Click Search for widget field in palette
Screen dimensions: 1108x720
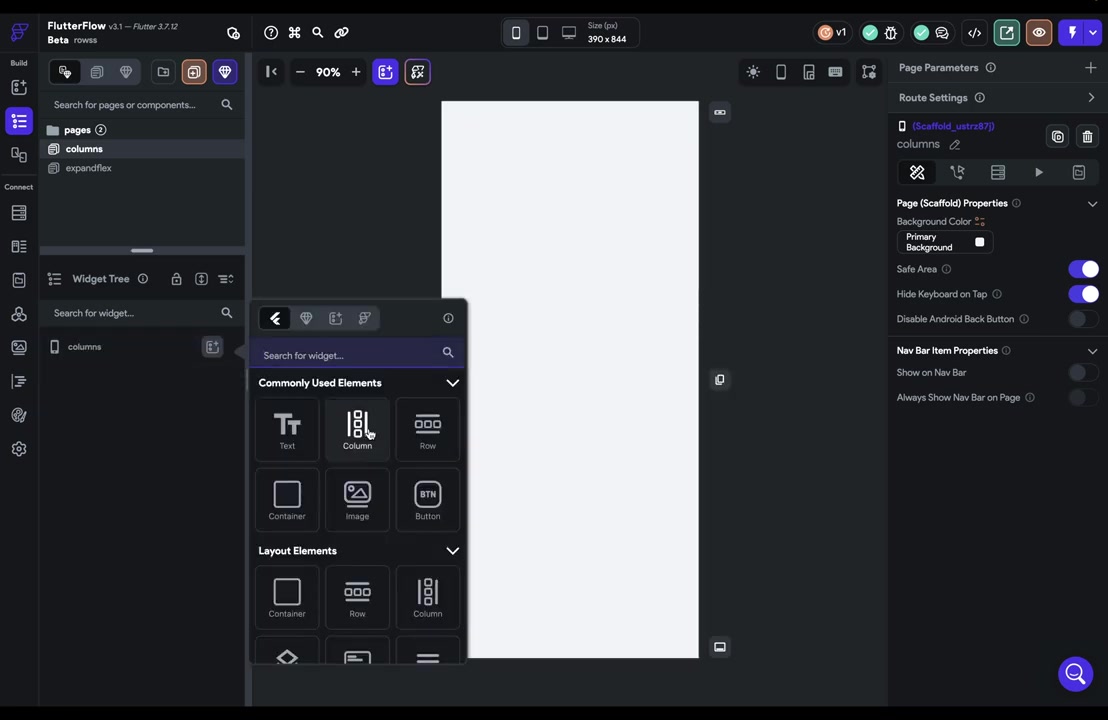coord(358,353)
